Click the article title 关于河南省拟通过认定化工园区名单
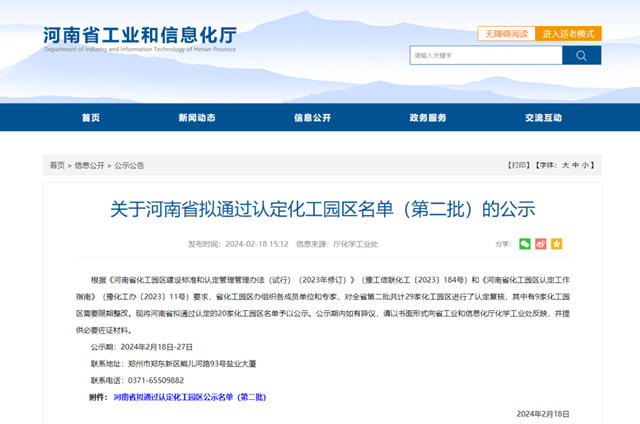The height and width of the screenshot is (424, 640). coord(322,209)
